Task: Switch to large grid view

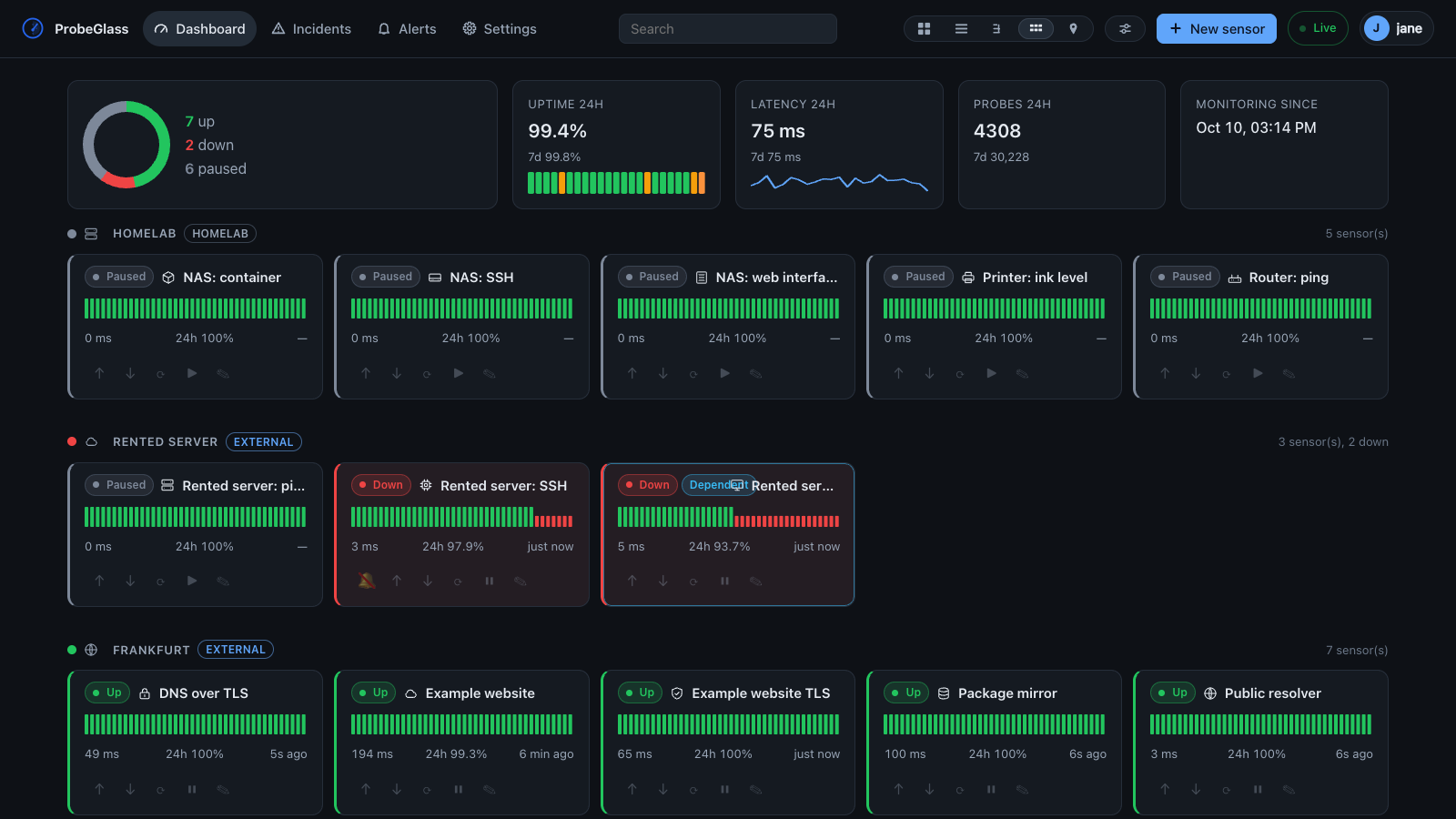Action: click(x=924, y=29)
